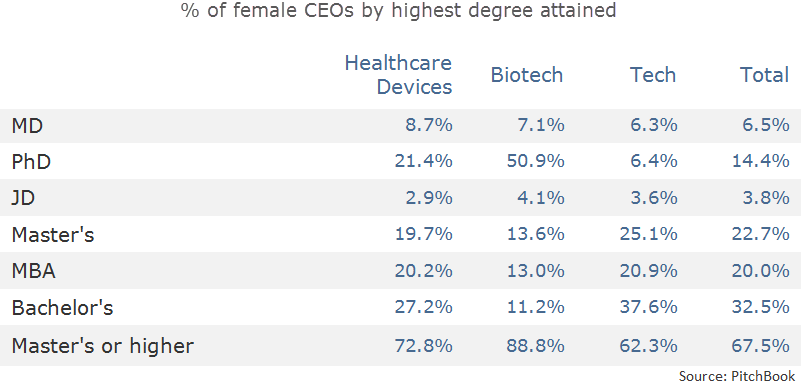This screenshot has width=801, height=383.
Task: Select the Total column header
Action: click(x=765, y=75)
